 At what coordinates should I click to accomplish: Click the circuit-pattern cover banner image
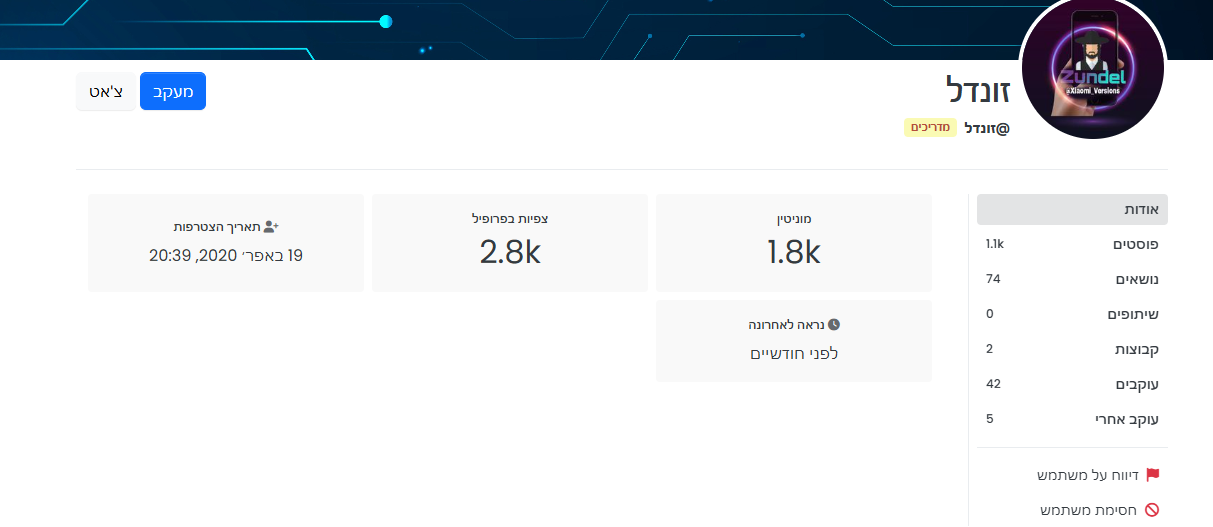[500, 30]
